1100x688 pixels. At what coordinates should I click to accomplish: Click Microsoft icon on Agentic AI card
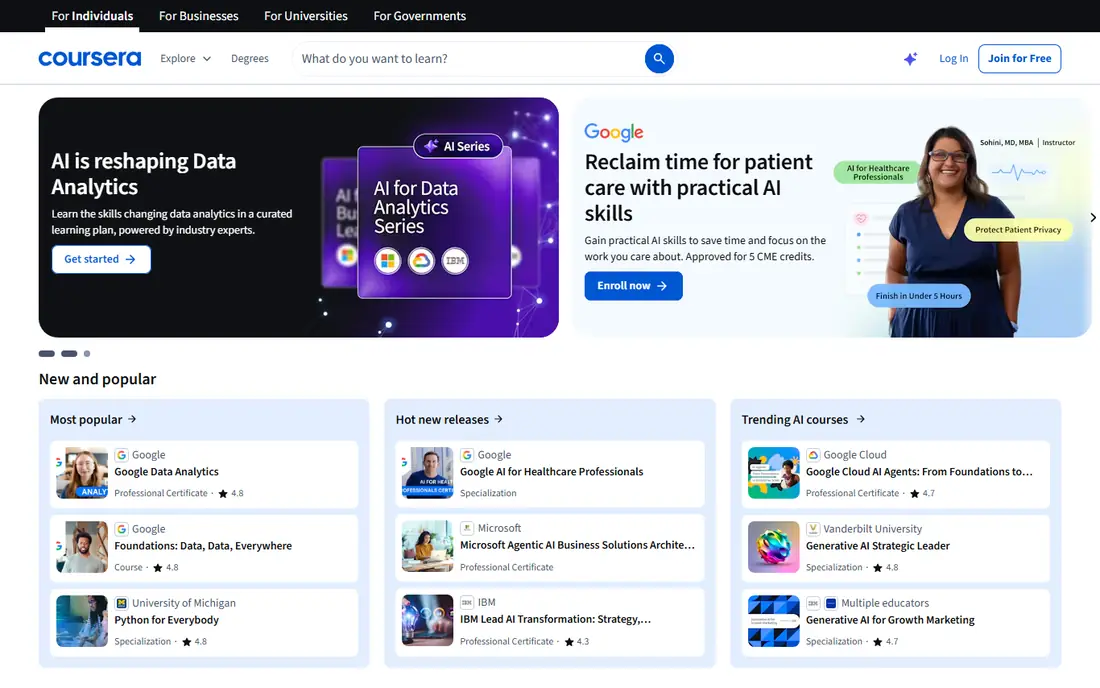[467, 528]
